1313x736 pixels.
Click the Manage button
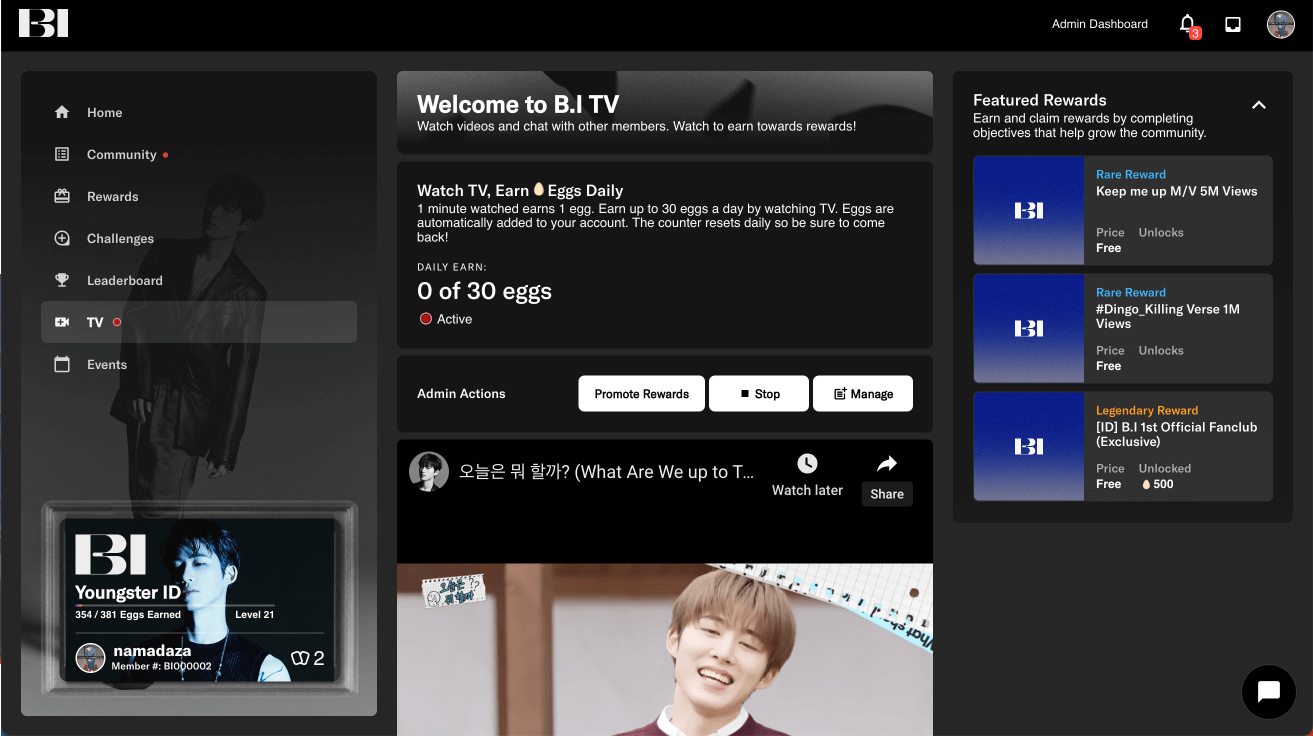863,394
